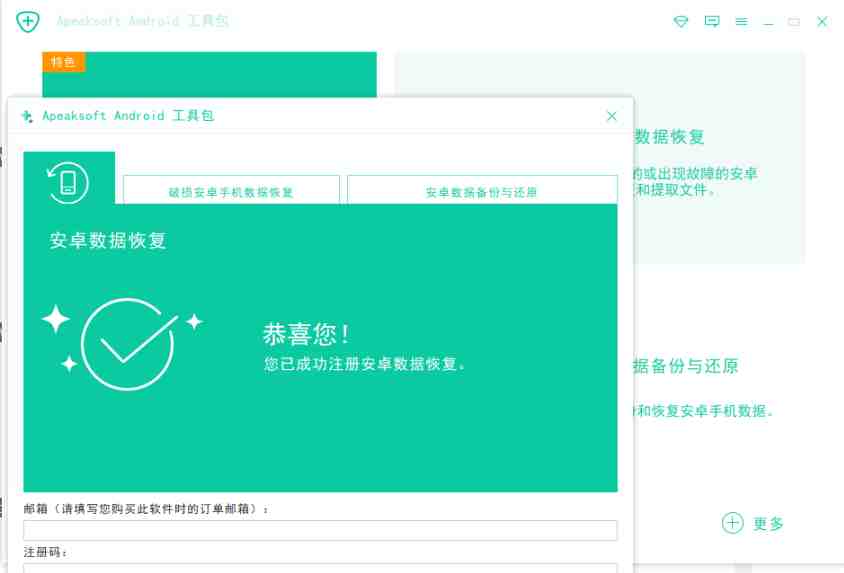
Task: Click 您已成功注册安卓数据恢复 message
Action: click(364, 364)
